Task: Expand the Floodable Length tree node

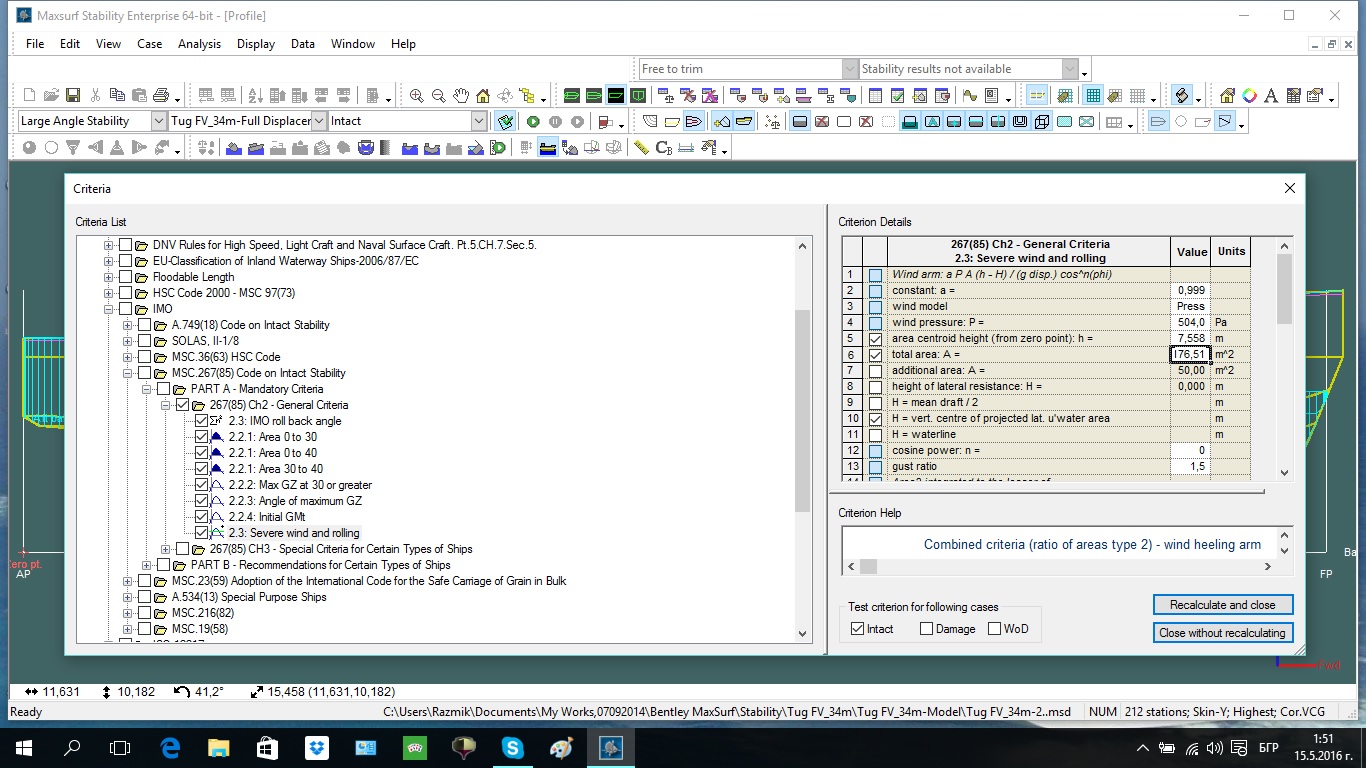Action: [x=109, y=277]
